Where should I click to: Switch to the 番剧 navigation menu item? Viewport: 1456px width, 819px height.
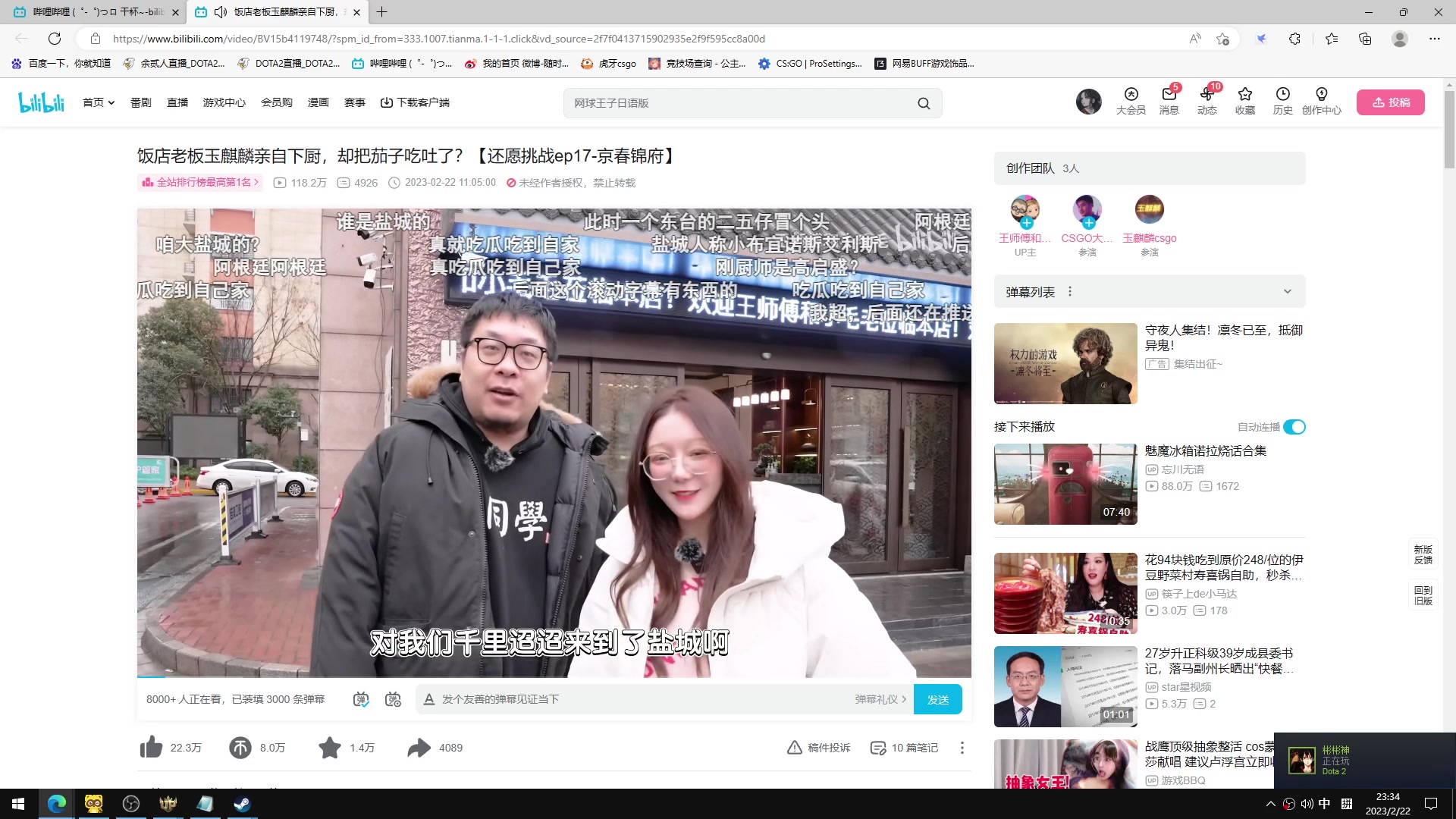pyautogui.click(x=141, y=102)
